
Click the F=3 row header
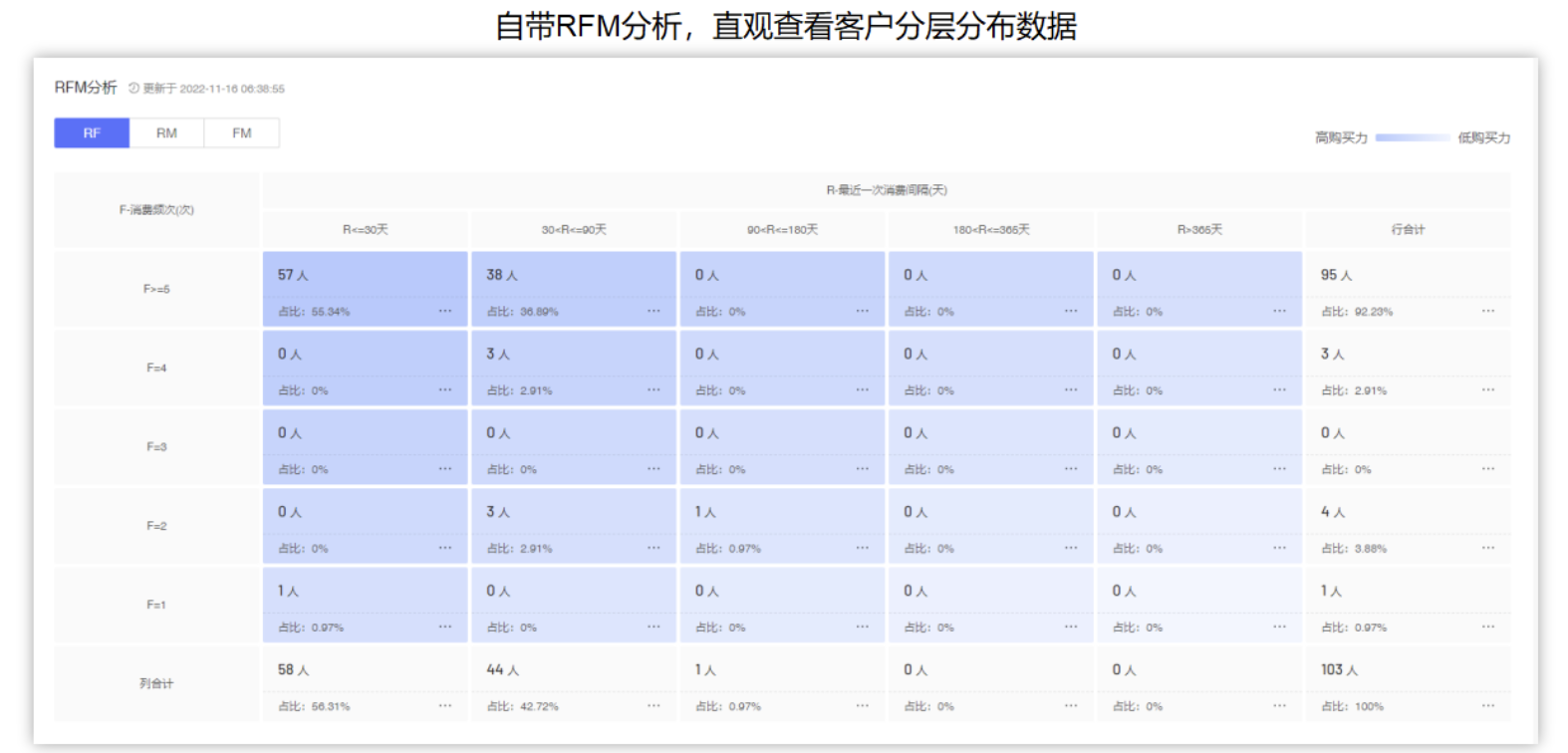tap(156, 447)
